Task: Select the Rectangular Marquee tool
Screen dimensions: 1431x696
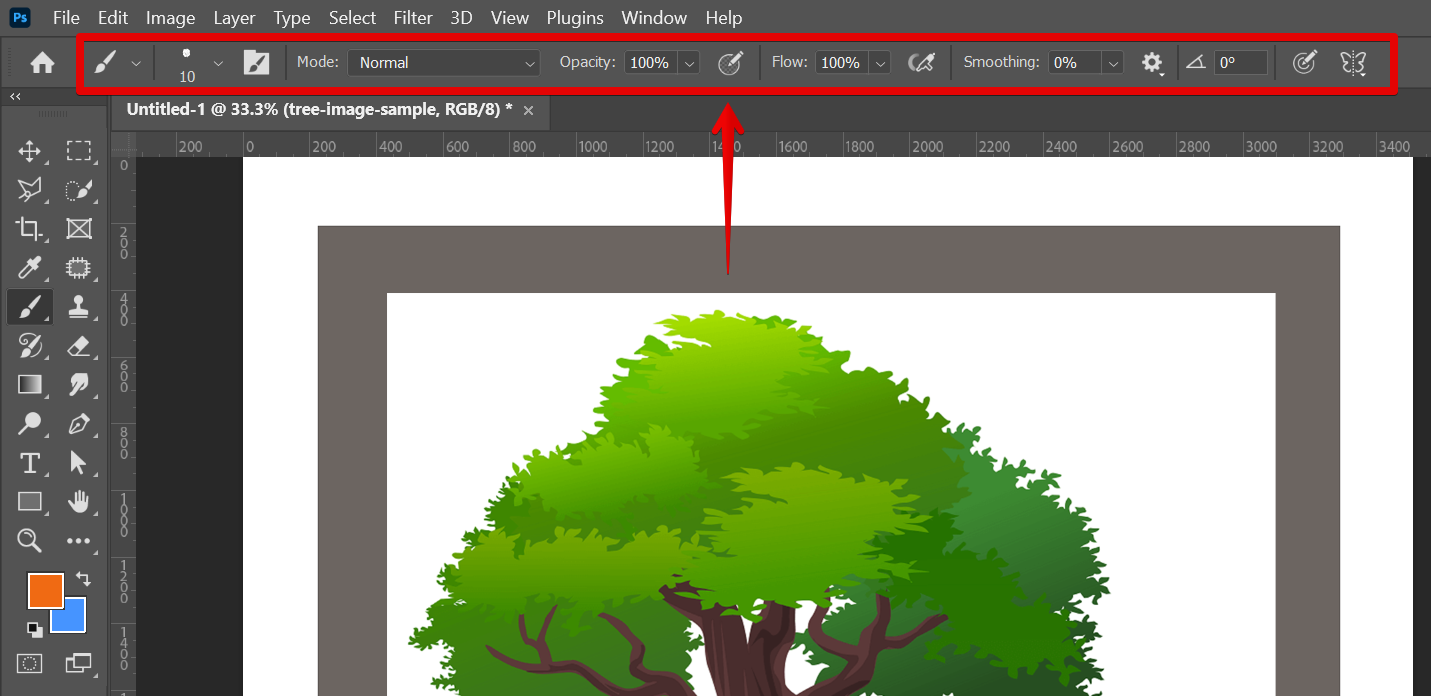Action: (x=79, y=151)
